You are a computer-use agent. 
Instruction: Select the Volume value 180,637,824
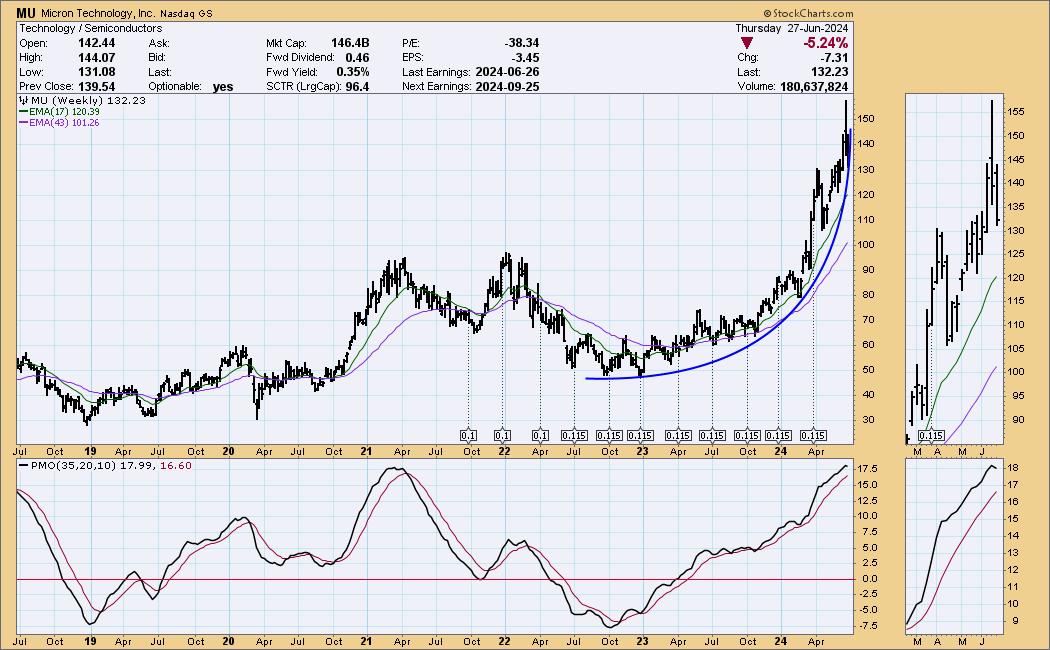[x=814, y=86]
